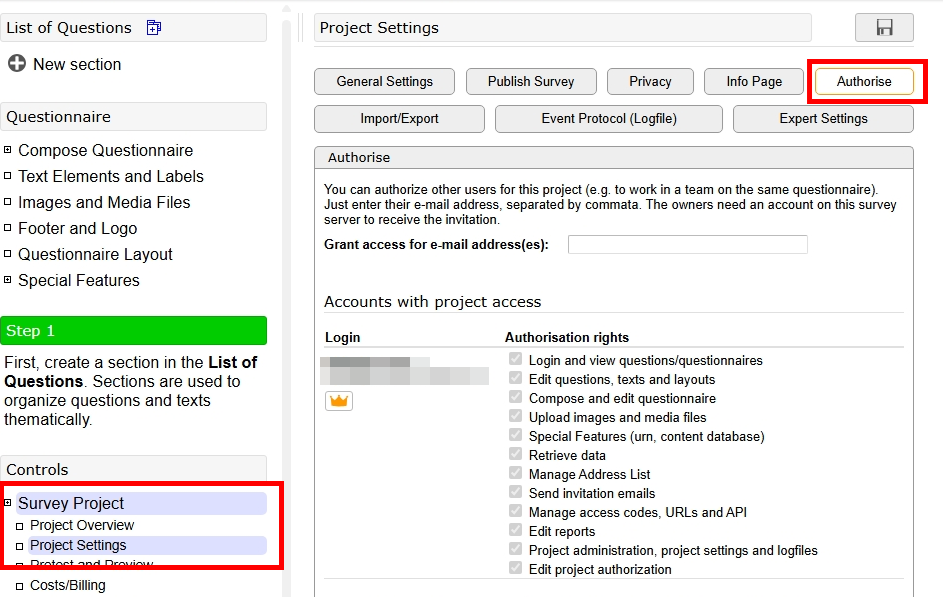Save settings using the floppy disk icon

884,28
